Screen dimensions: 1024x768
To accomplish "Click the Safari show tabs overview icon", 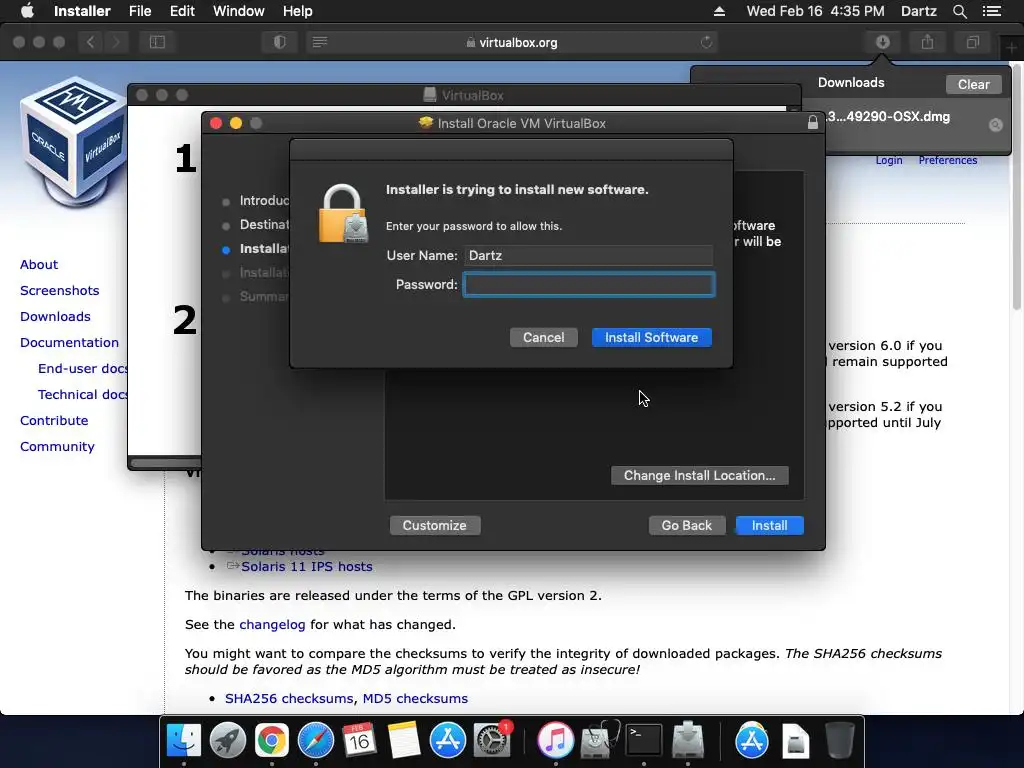I will (x=972, y=42).
